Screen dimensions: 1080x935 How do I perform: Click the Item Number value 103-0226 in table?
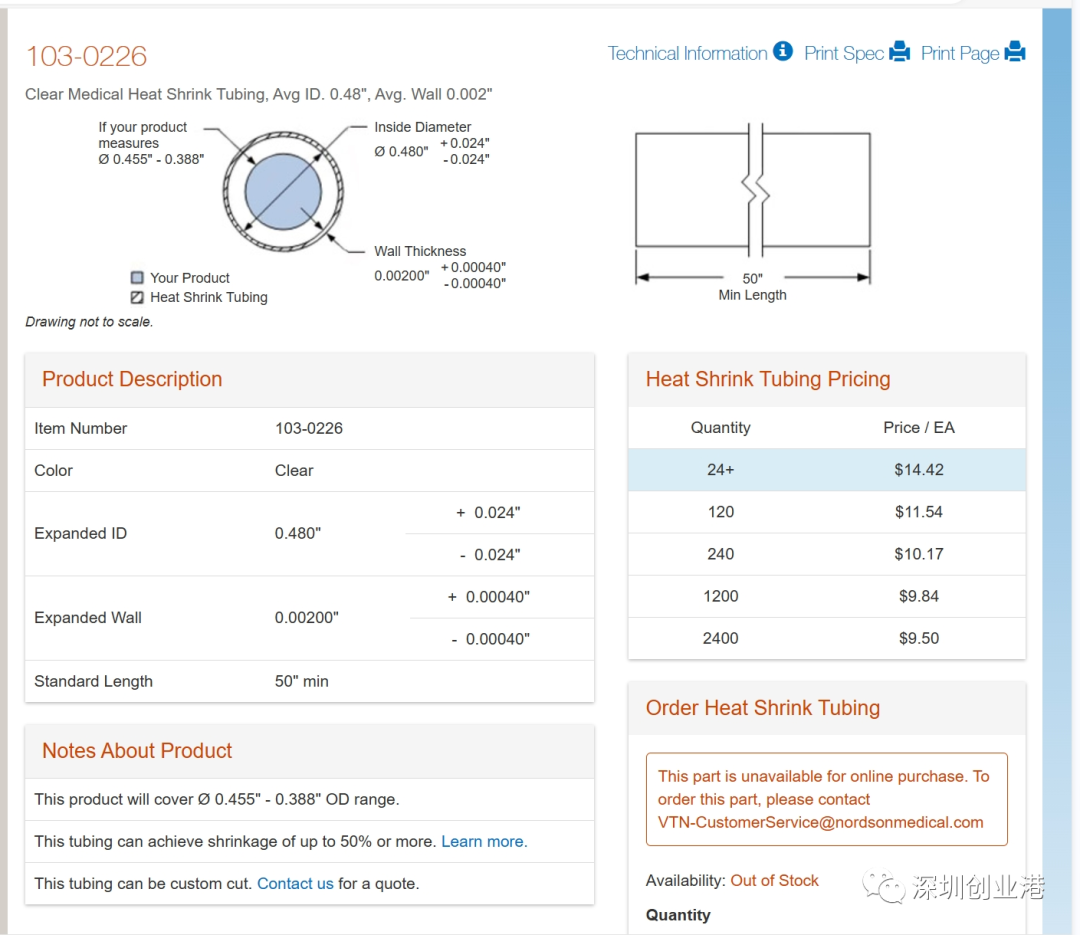click(309, 428)
